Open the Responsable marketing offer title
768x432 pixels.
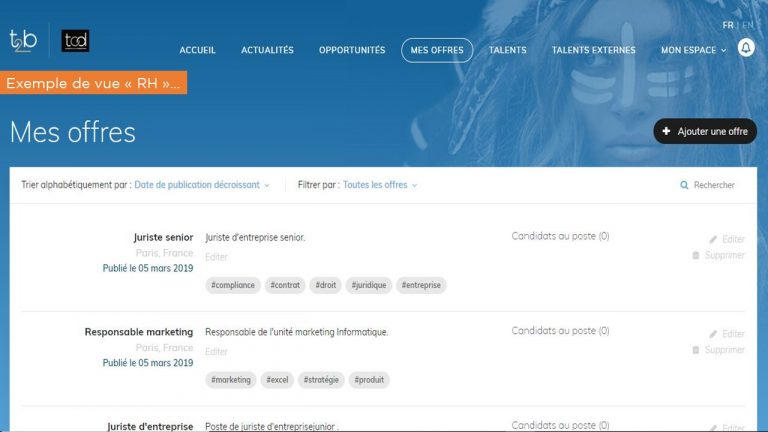(139, 332)
